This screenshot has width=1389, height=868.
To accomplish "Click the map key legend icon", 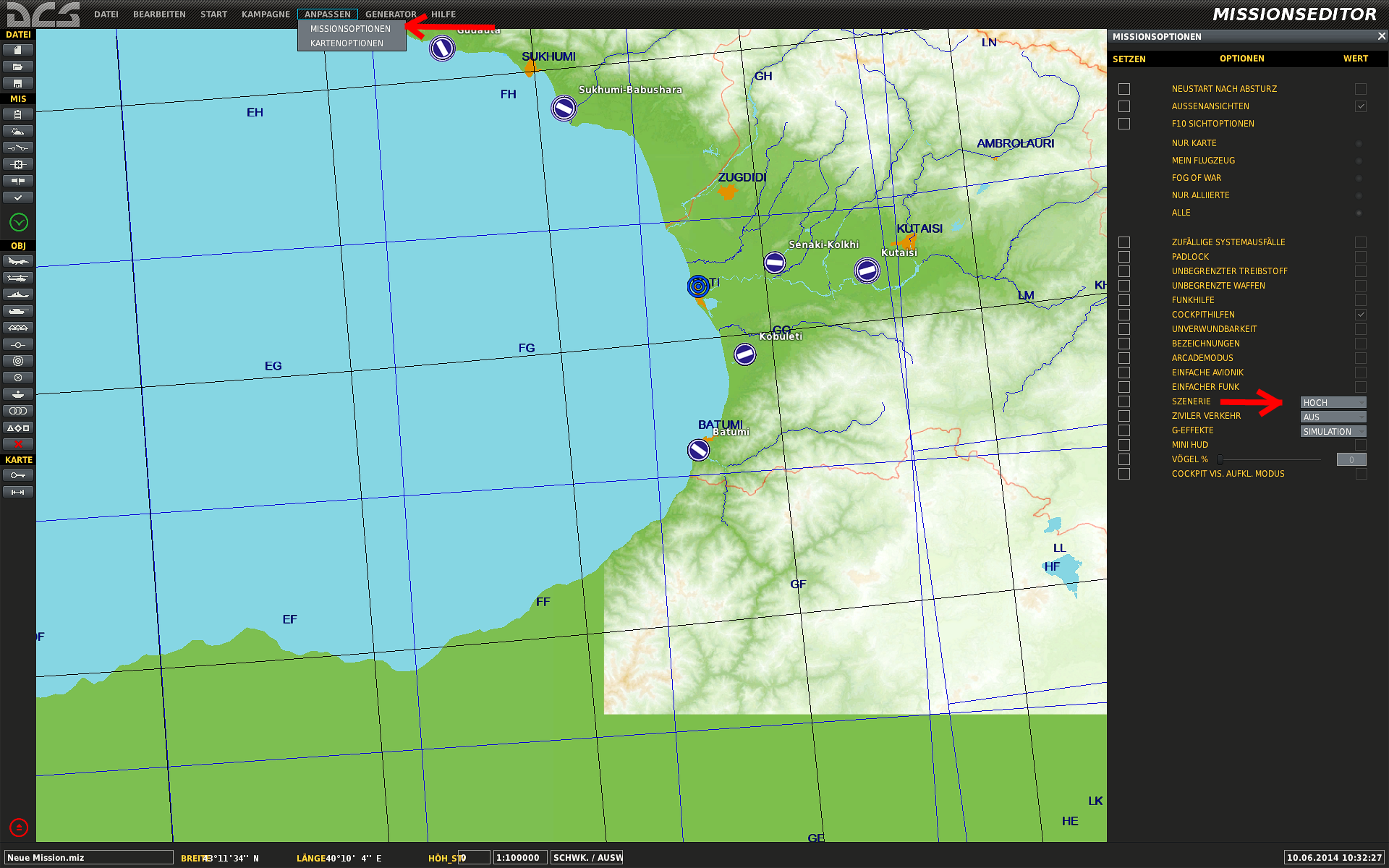I will pyautogui.click(x=18, y=475).
